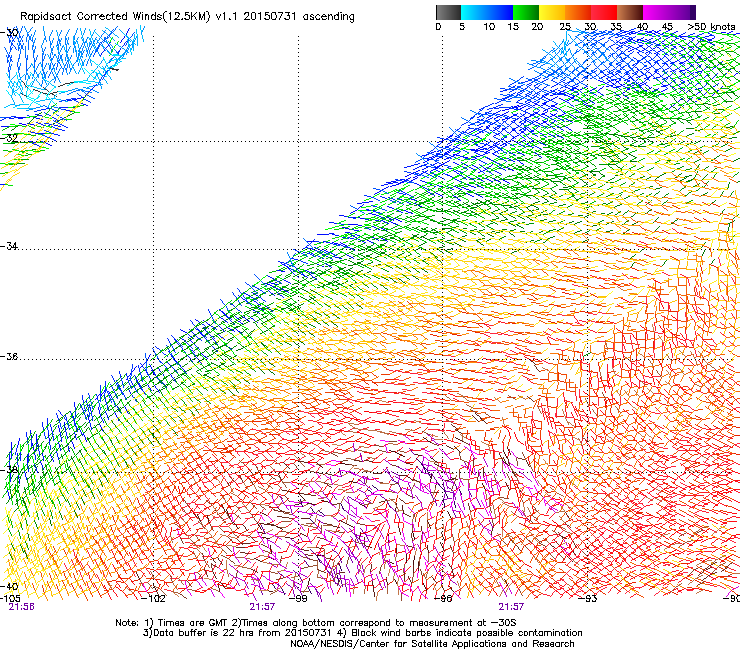Click the legend label "20"
This screenshot has width=740, height=650.
(537, 27)
